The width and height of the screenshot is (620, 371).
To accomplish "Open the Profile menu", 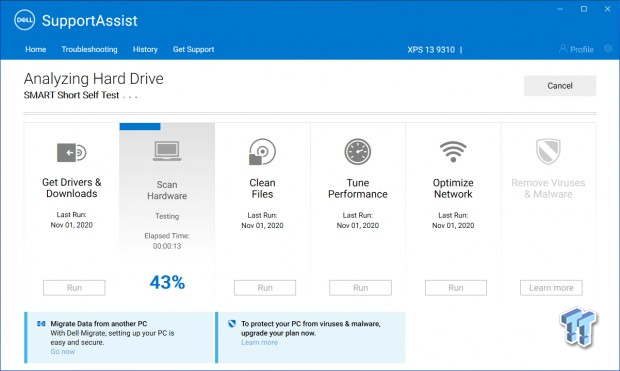I will [x=576, y=49].
